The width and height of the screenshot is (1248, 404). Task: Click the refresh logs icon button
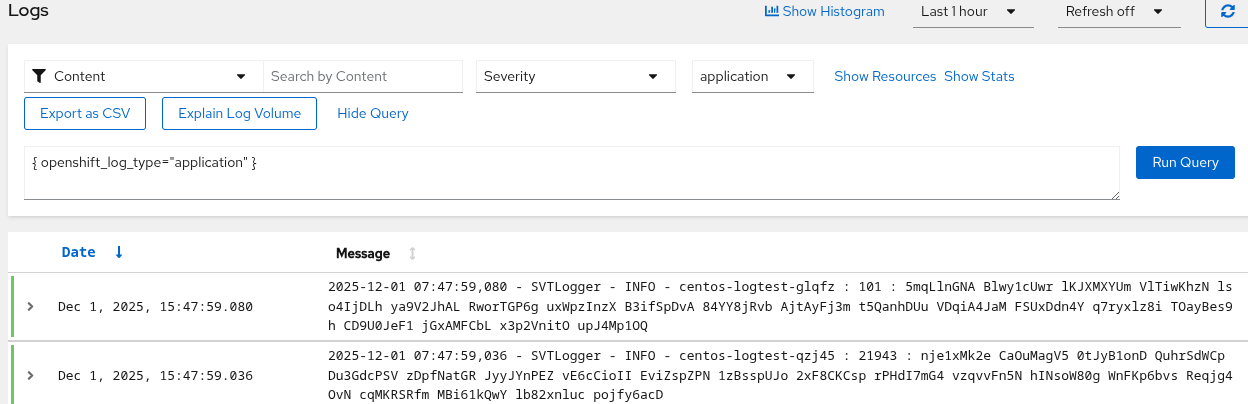pos(1227,12)
